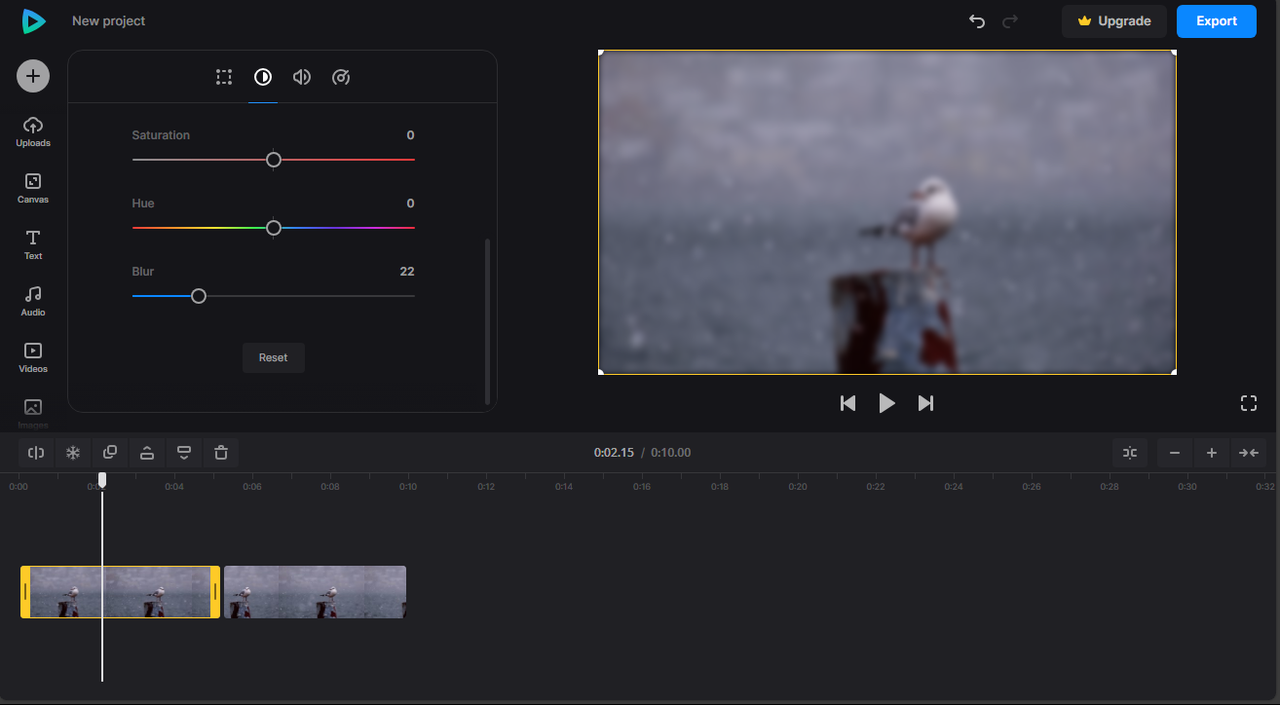Toggle timeline snapping icon
The width and height of the screenshot is (1280, 705).
pos(1130,453)
